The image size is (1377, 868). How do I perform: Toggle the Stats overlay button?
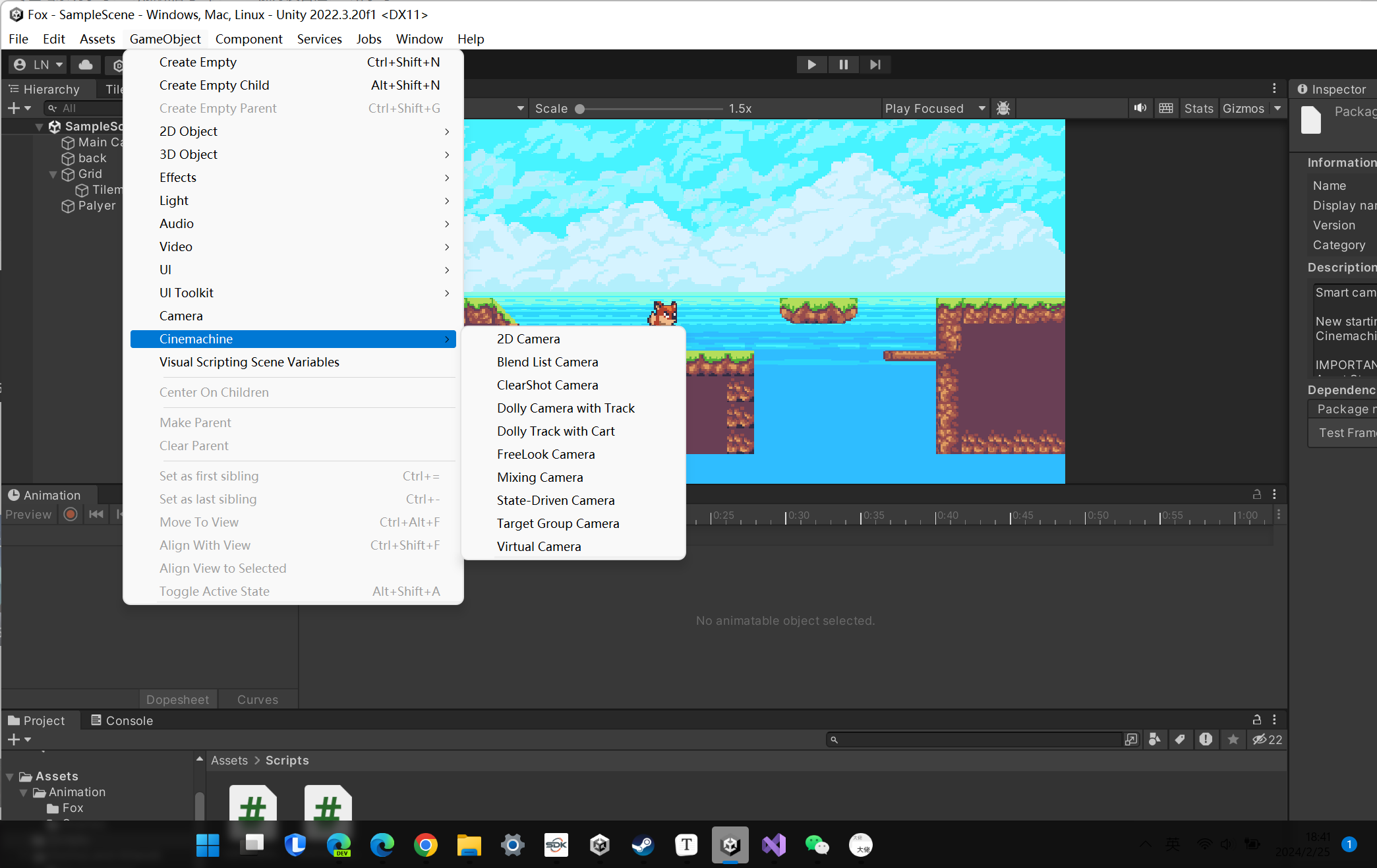(x=1198, y=108)
